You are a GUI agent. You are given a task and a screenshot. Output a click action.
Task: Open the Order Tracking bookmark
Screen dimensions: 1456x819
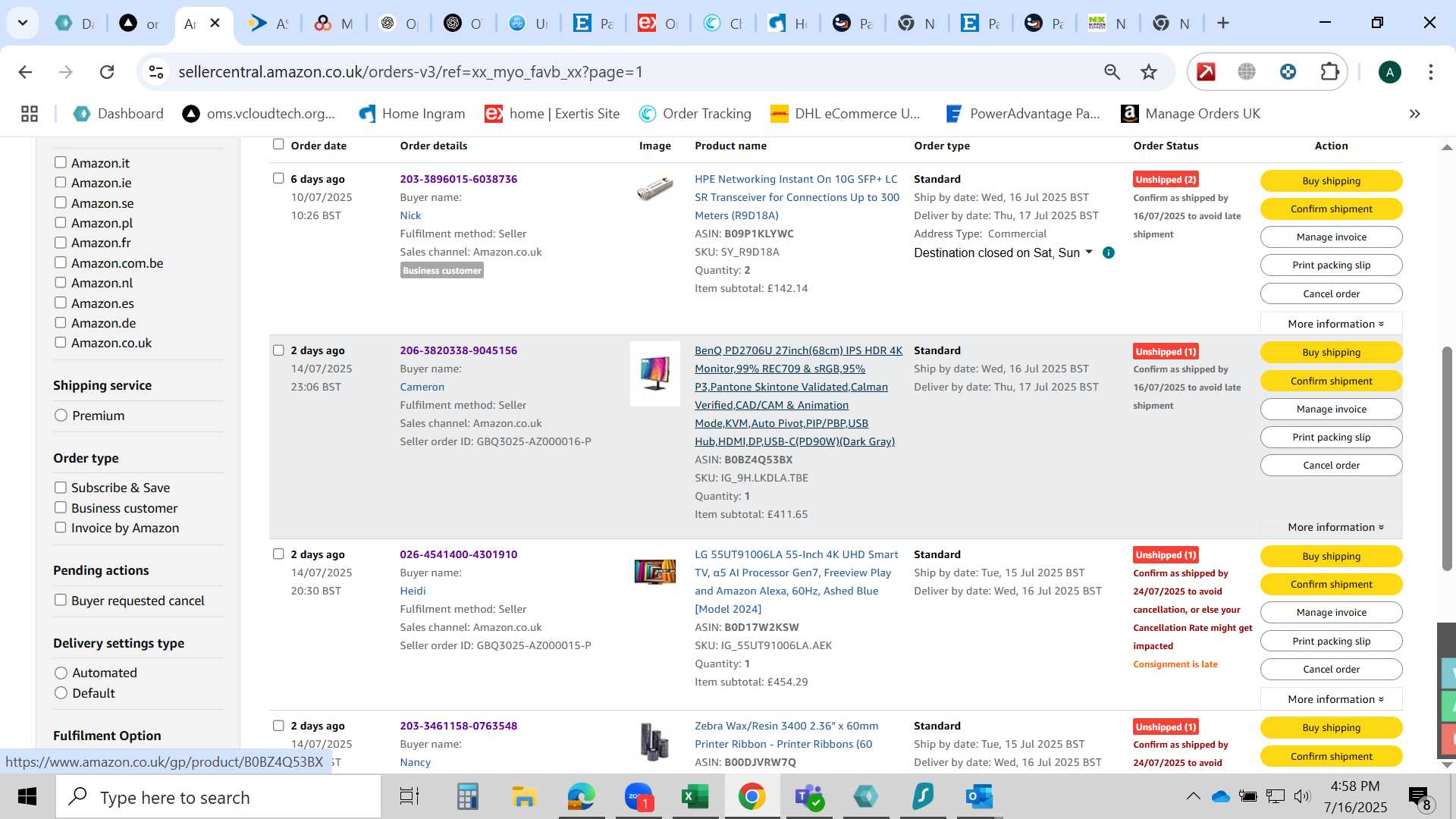pyautogui.click(x=695, y=114)
